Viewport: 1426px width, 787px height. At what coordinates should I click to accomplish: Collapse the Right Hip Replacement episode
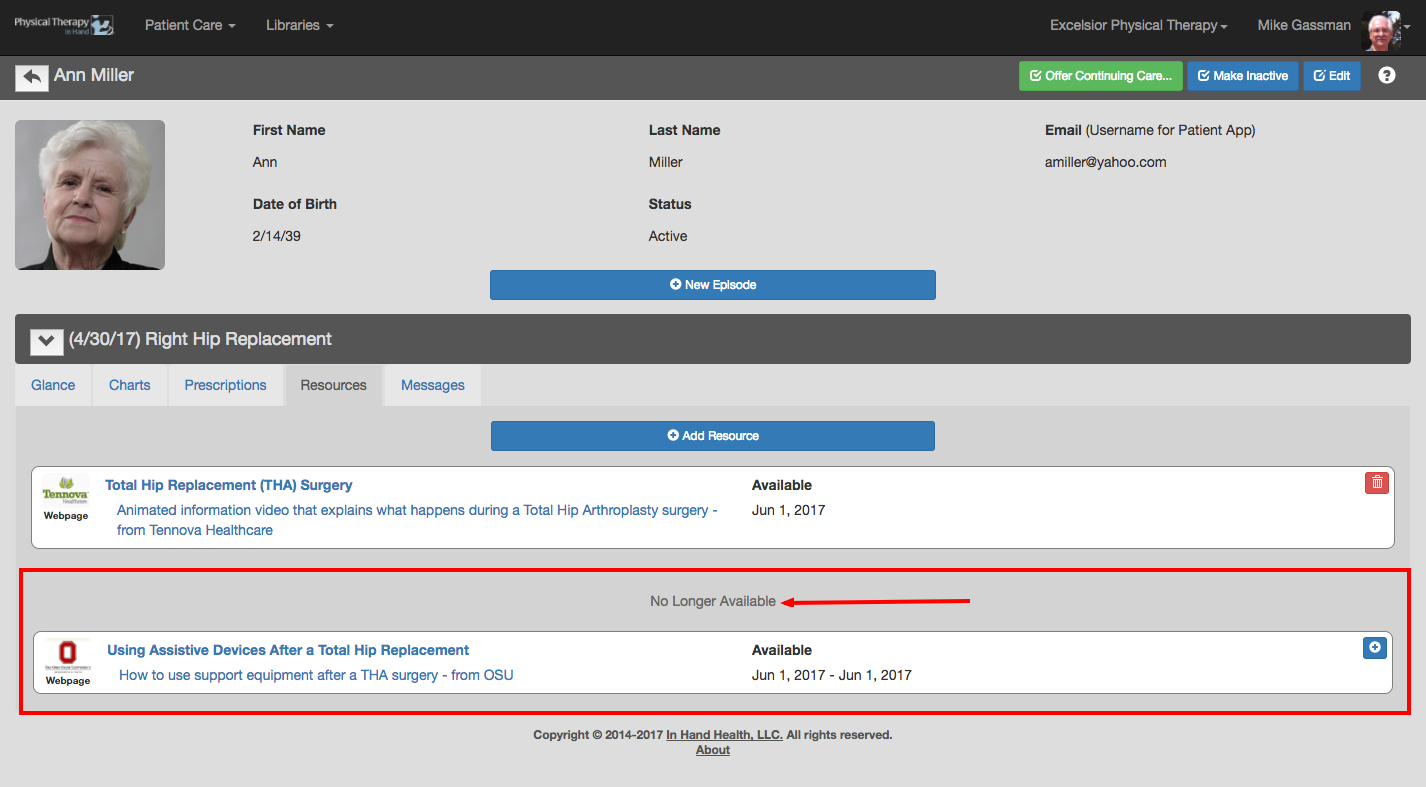pos(46,340)
